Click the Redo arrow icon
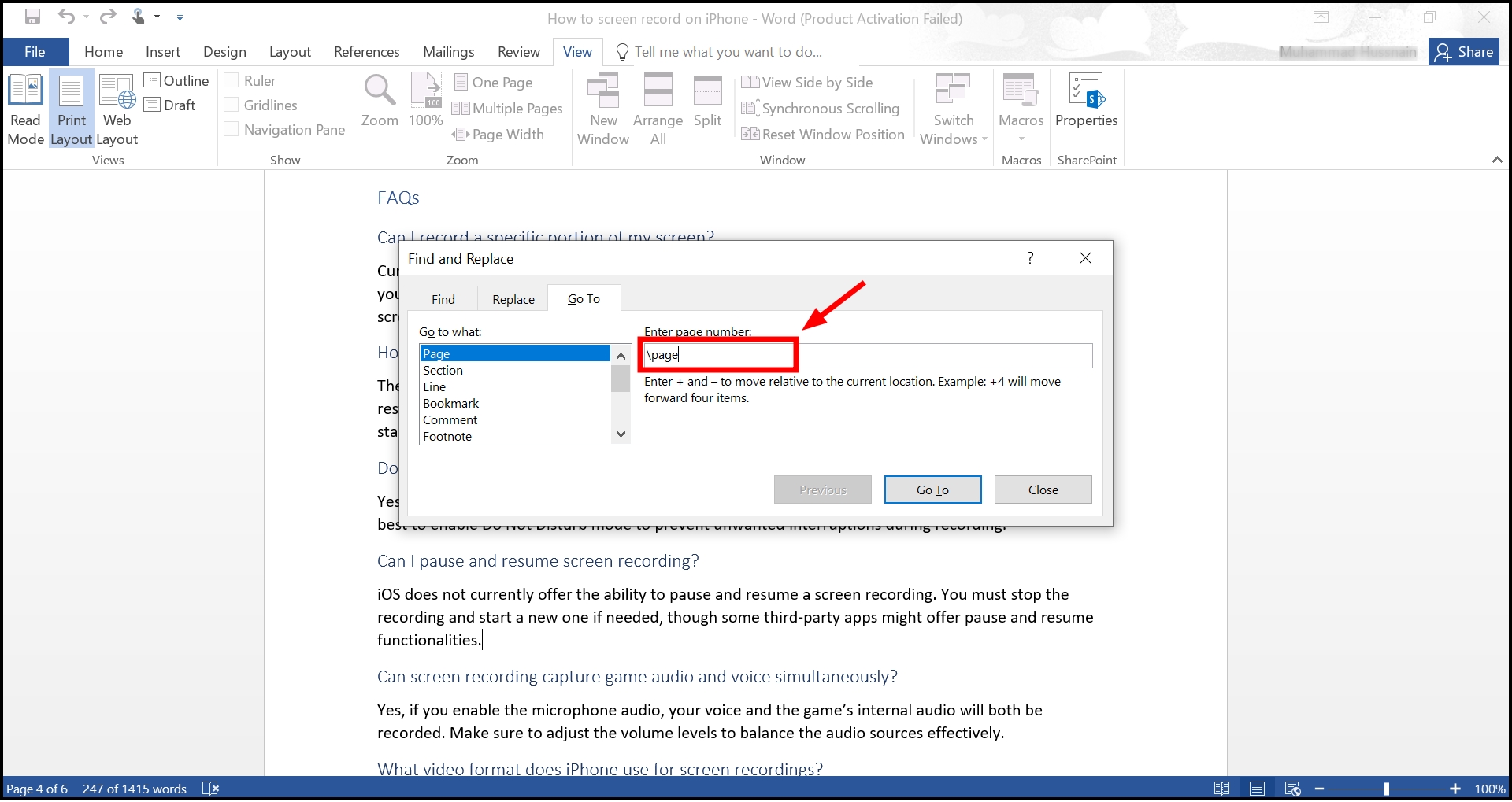 (x=108, y=17)
